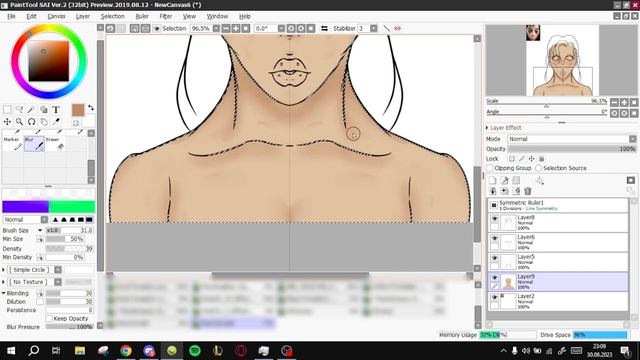
Task: Choose the Eraser brush
Action: (x=55, y=144)
